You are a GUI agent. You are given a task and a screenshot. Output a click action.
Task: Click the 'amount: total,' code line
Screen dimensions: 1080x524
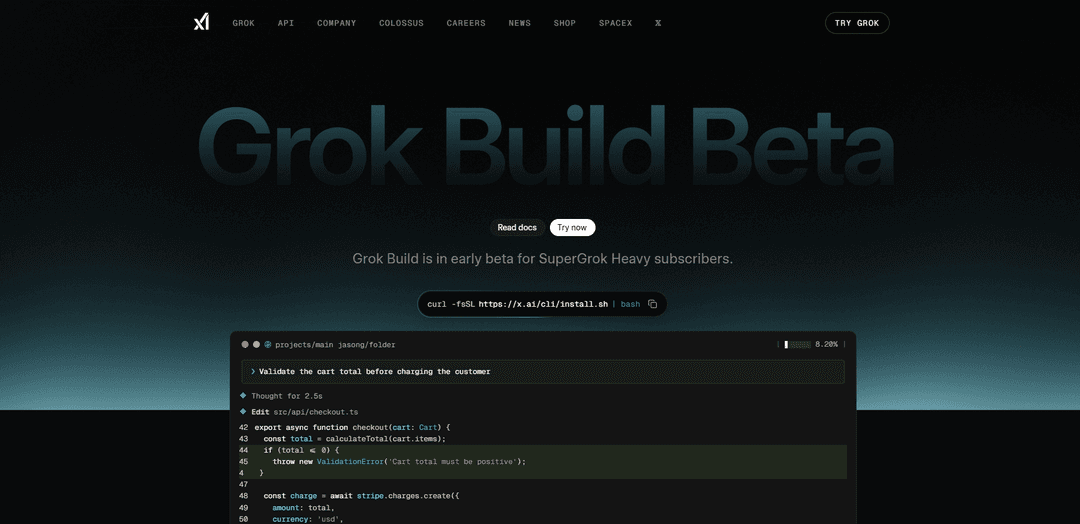coord(303,507)
